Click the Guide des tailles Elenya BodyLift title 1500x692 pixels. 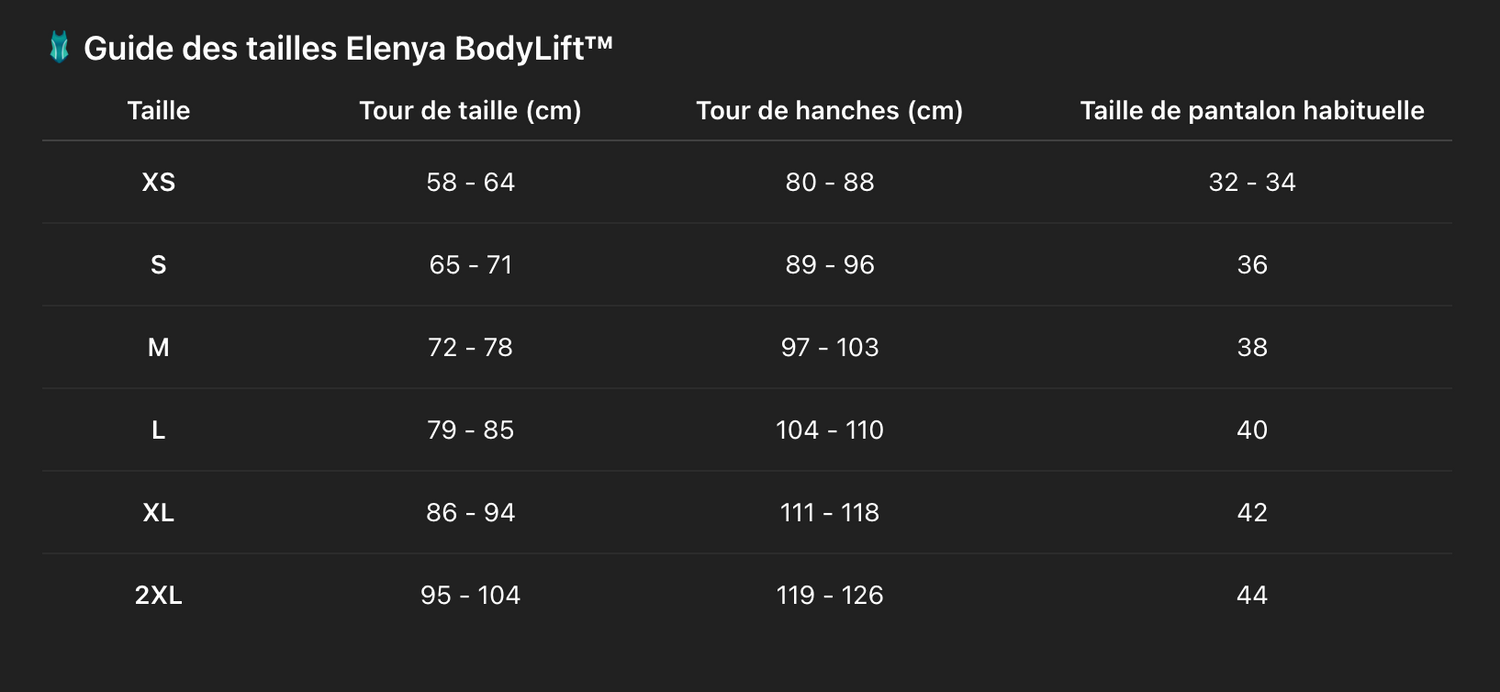347,48
